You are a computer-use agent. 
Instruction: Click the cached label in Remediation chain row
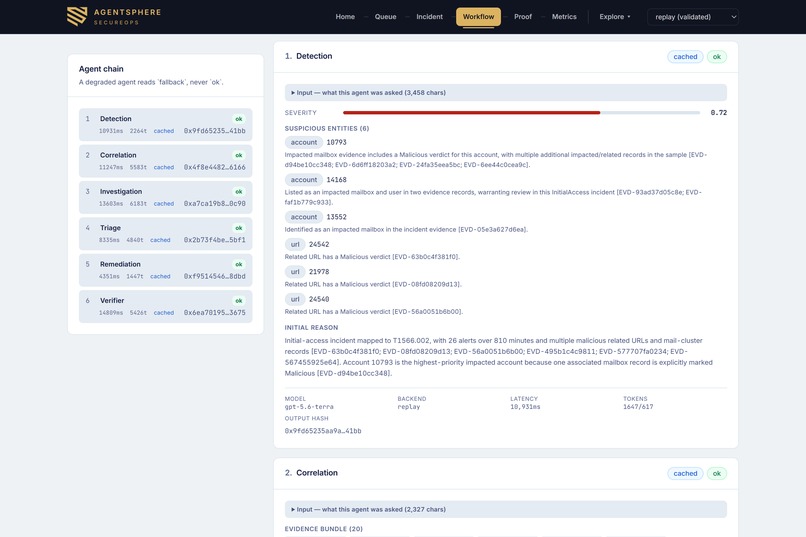[160, 276]
